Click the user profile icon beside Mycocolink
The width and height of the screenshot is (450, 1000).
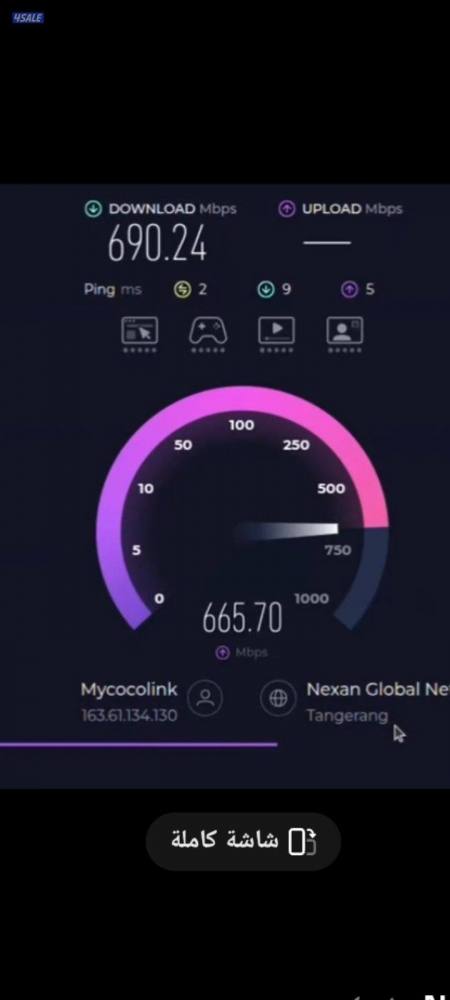point(205,698)
